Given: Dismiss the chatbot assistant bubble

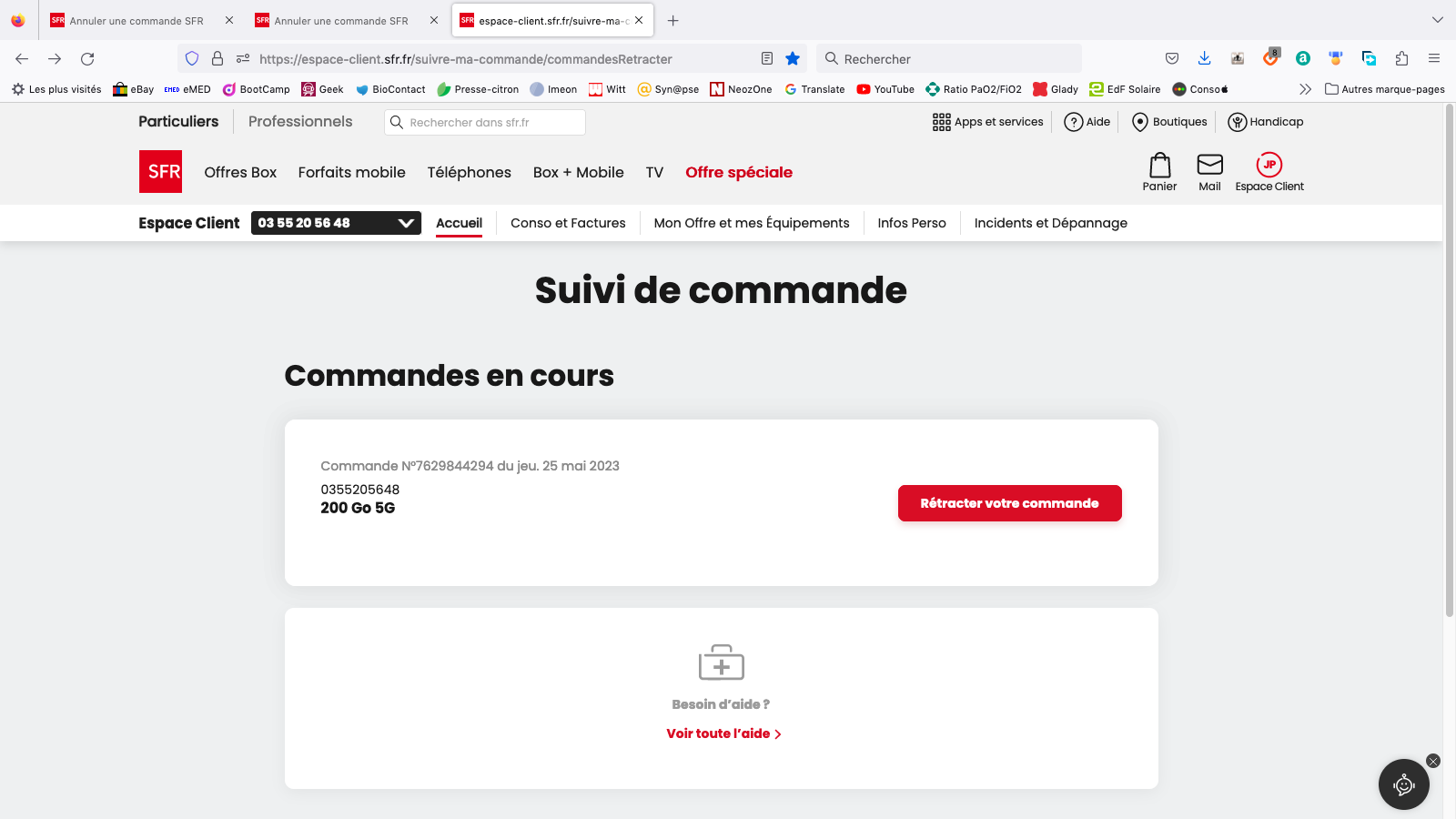Looking at the screenshot, I should pos(1433,761).
